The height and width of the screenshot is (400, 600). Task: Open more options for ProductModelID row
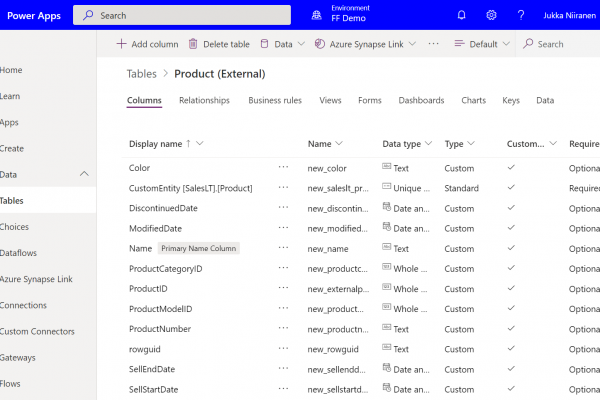coord(284,308)
